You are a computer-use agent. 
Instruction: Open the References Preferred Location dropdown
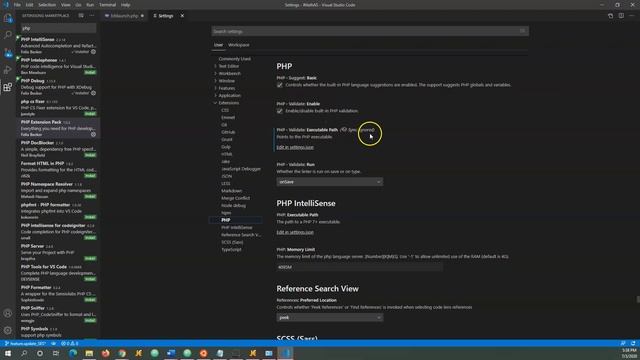tap(330, 317)
